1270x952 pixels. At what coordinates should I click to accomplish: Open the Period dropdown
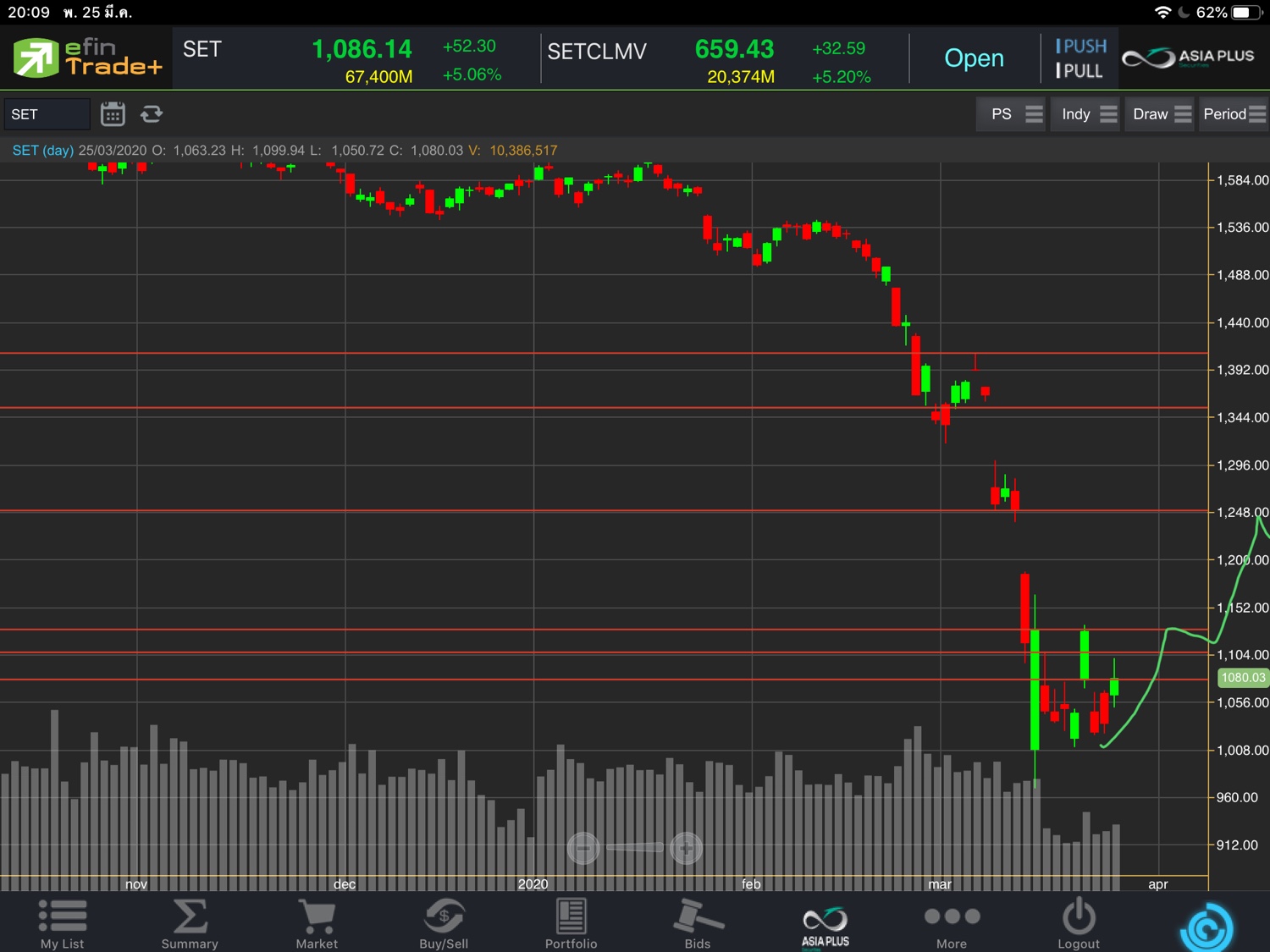1234,114
